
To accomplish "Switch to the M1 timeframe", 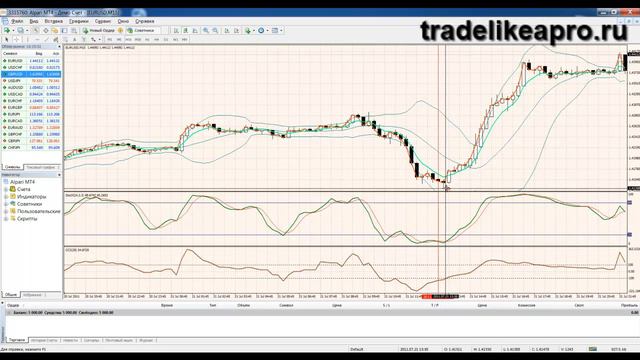I will (x=109, y=40).
